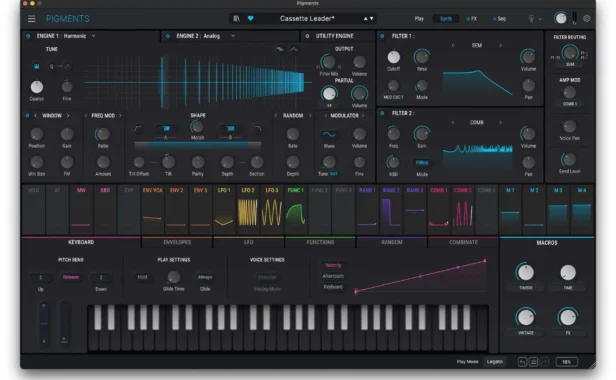
Task: Click the Window section right arrow
Action: 68,116
